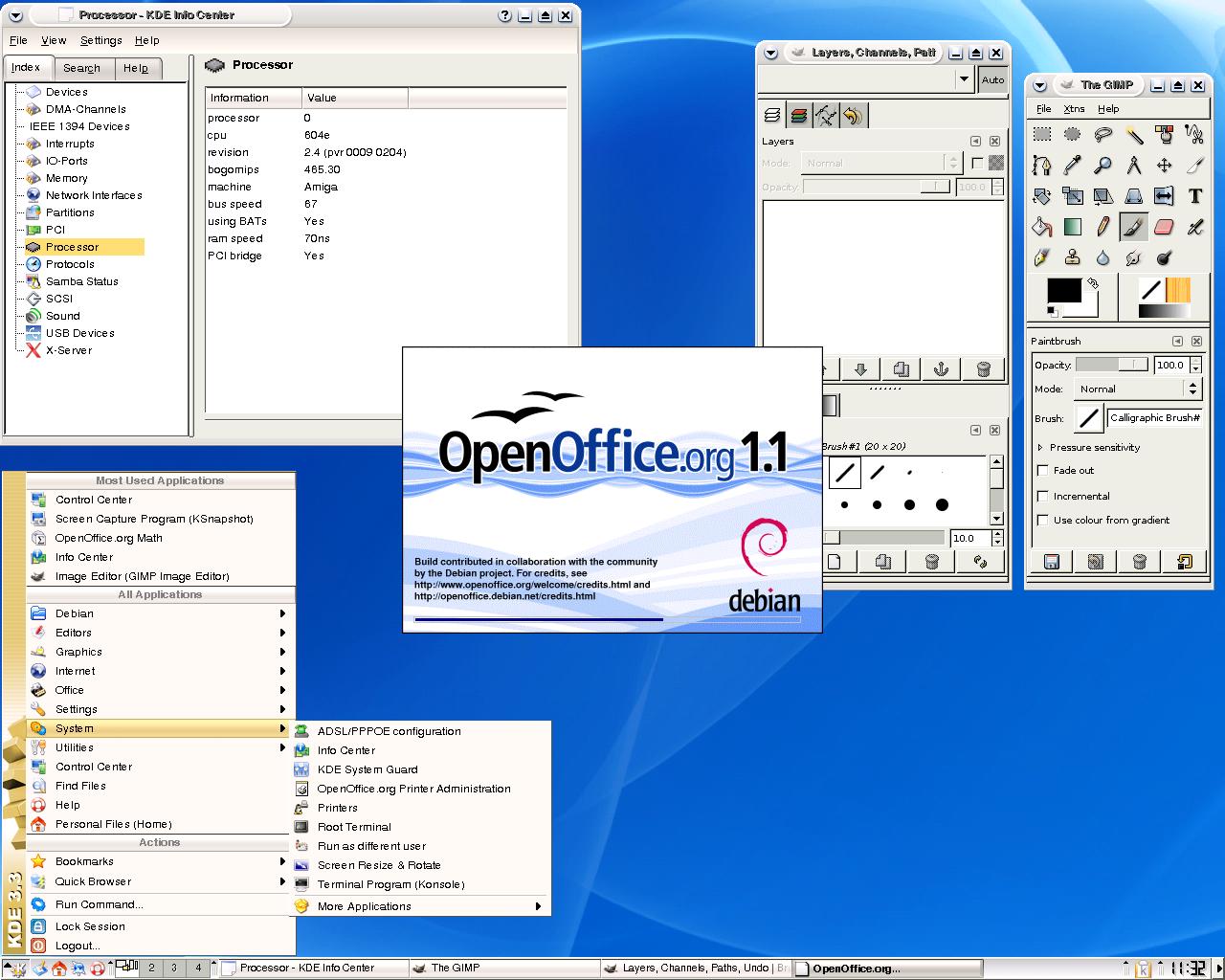Screen dimensions: 1225x980
Task: Select the Ellipse Select tool in GIMP
Action: coord(1073,134)
